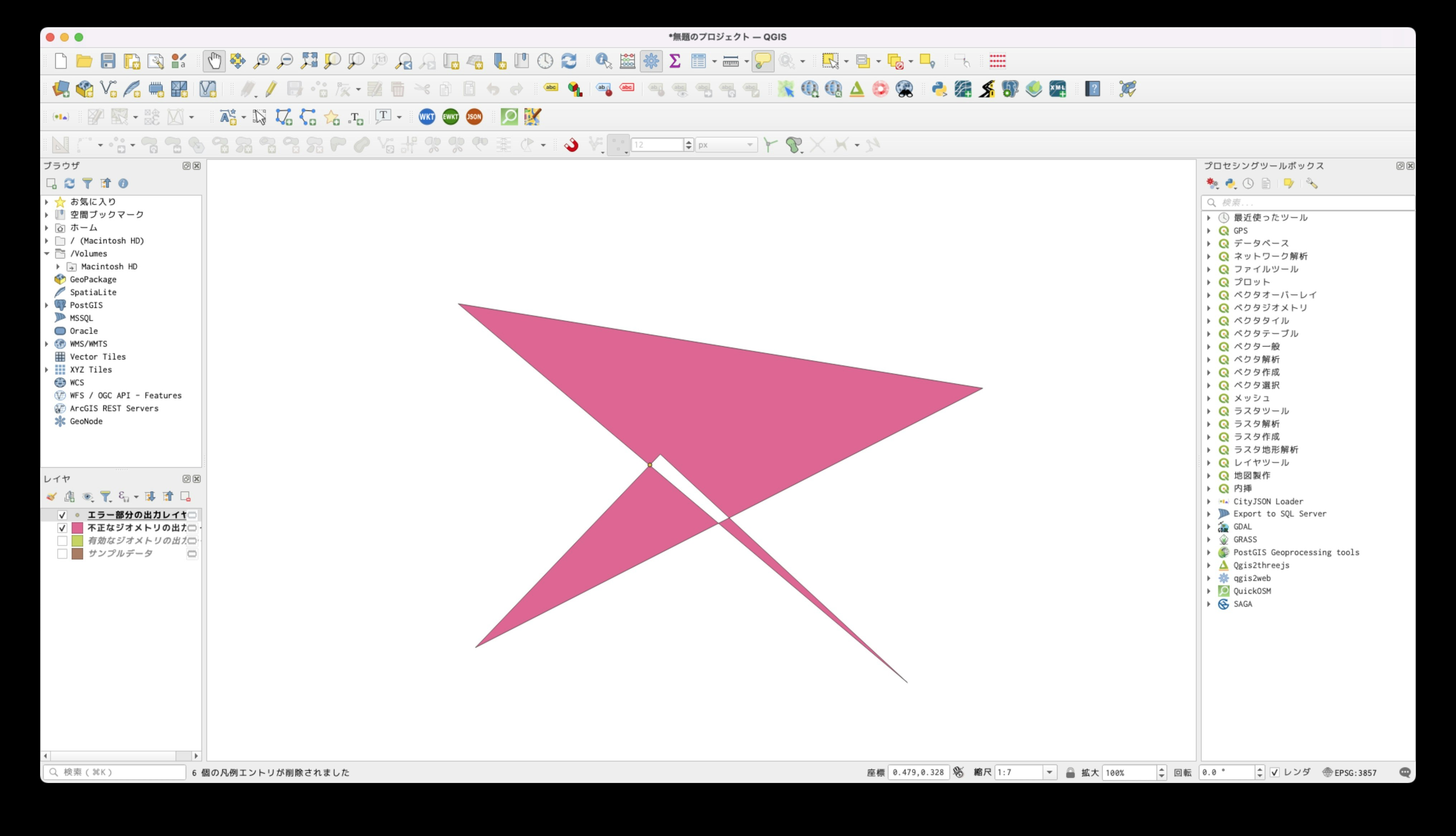This screenshot has height=836, width=1456.
Task: Uncheck the invalid geometry layer (不正なジオメトリ) checkbox
Action: (62, 528)
